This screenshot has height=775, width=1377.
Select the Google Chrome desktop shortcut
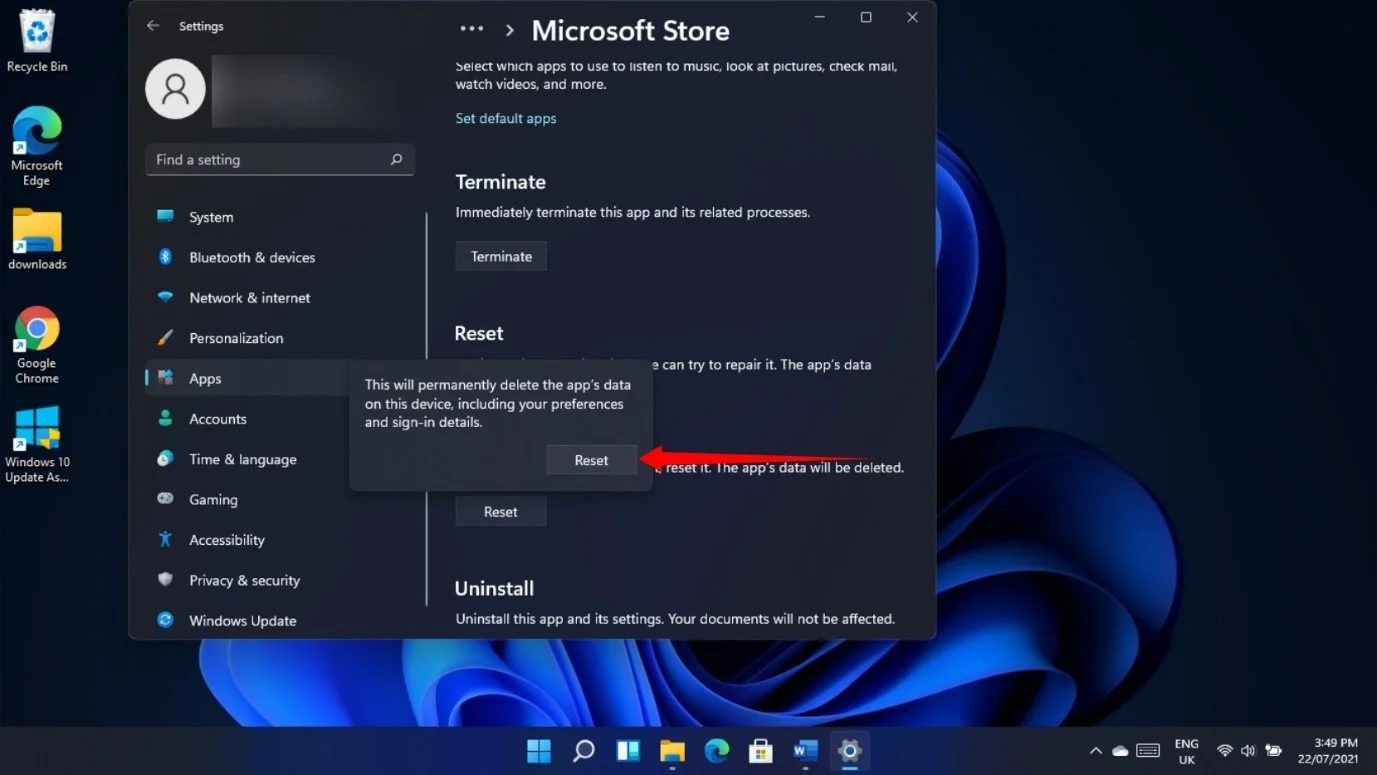pos(37,346)
